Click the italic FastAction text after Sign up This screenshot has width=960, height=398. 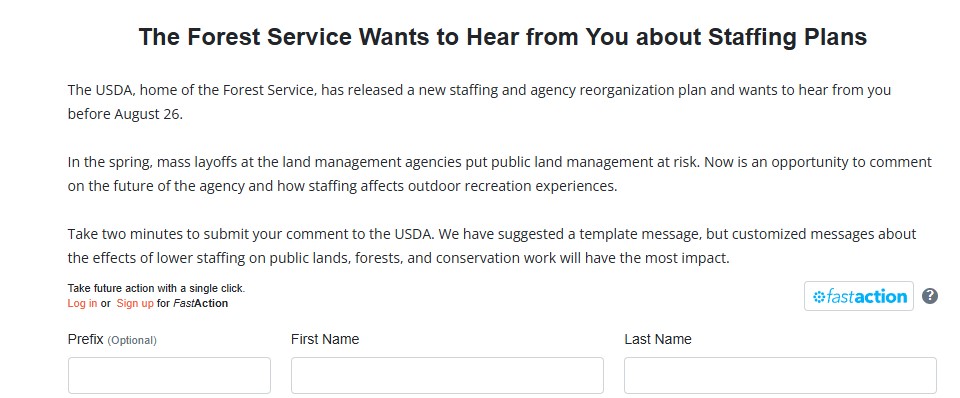coord(200,303)
